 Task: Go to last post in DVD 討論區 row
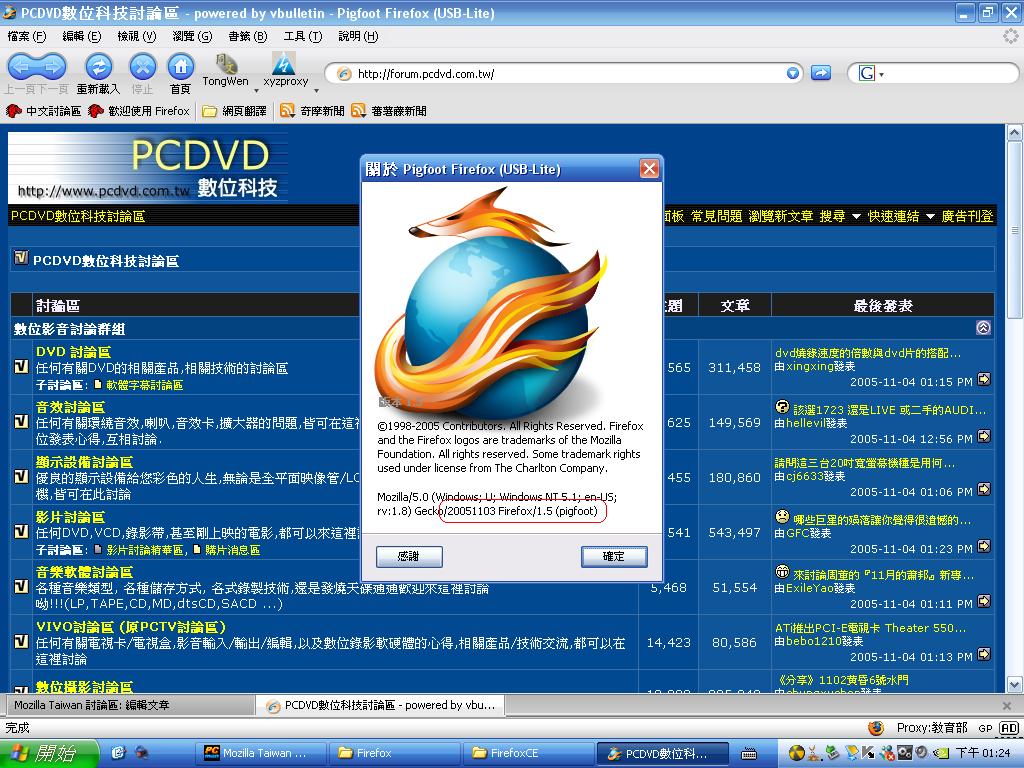coord(984,379)
